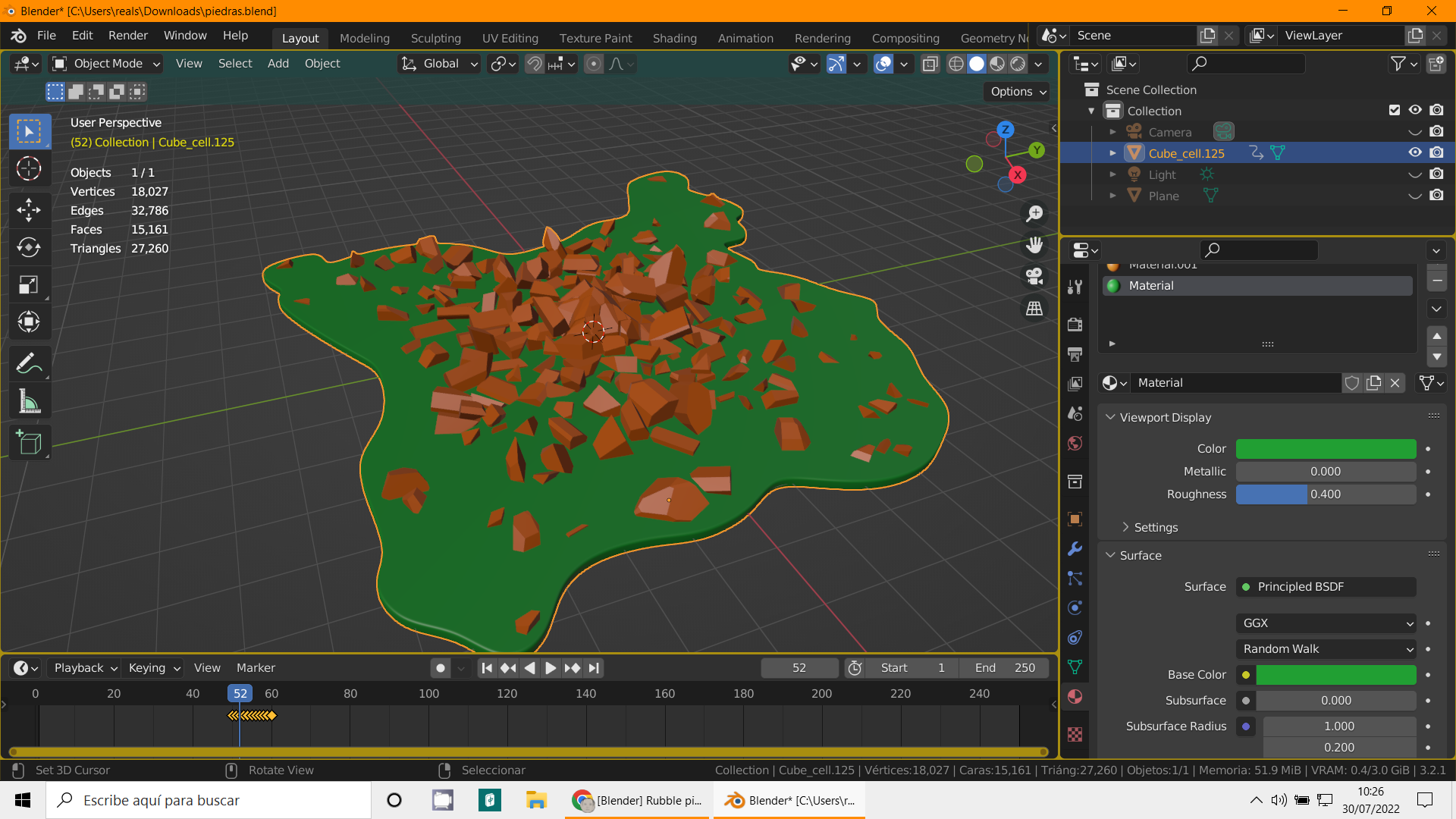The width and height of the screenshot is (1456, 819).
Task: Click the green Base Color swatch
Action: click(1335, 675)
